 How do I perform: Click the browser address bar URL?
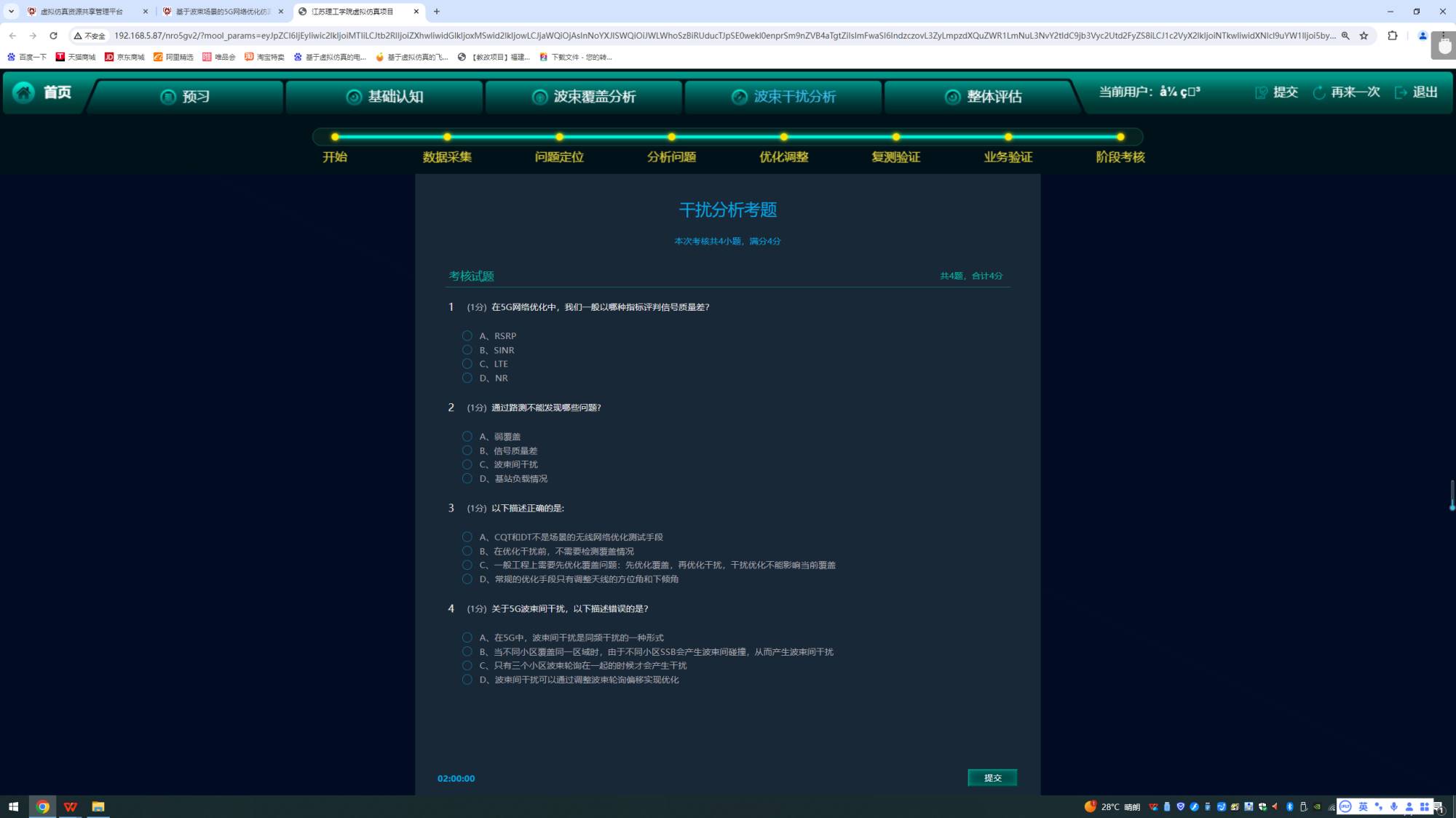[721, 35]
